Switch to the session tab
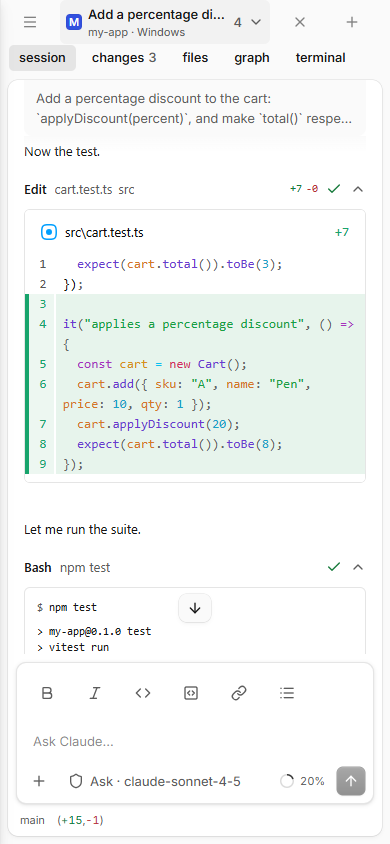The image size is (390, 844). point(42,58)
